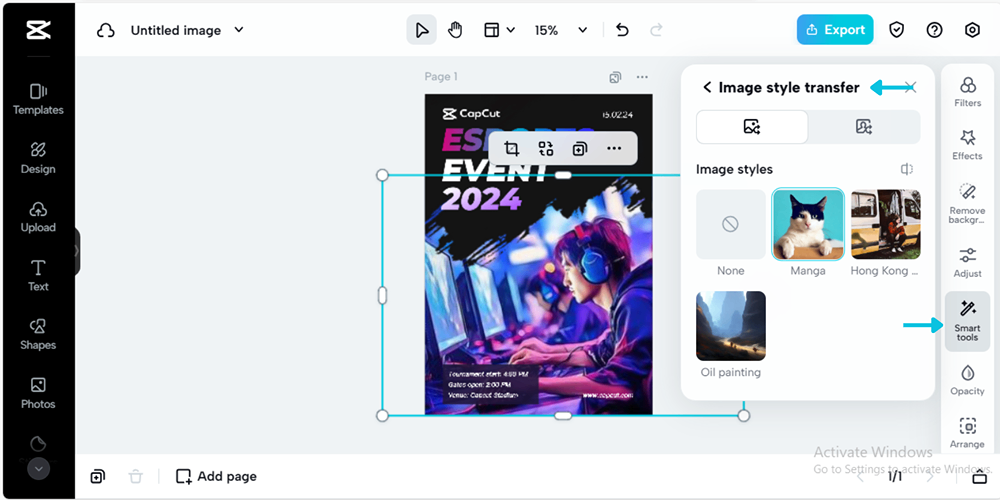The height and width of the screenshot is (500, 1000).
Task: Click the duplicate icon in floating toolbar
Action: pyautogui.click(x=579, y=149)
